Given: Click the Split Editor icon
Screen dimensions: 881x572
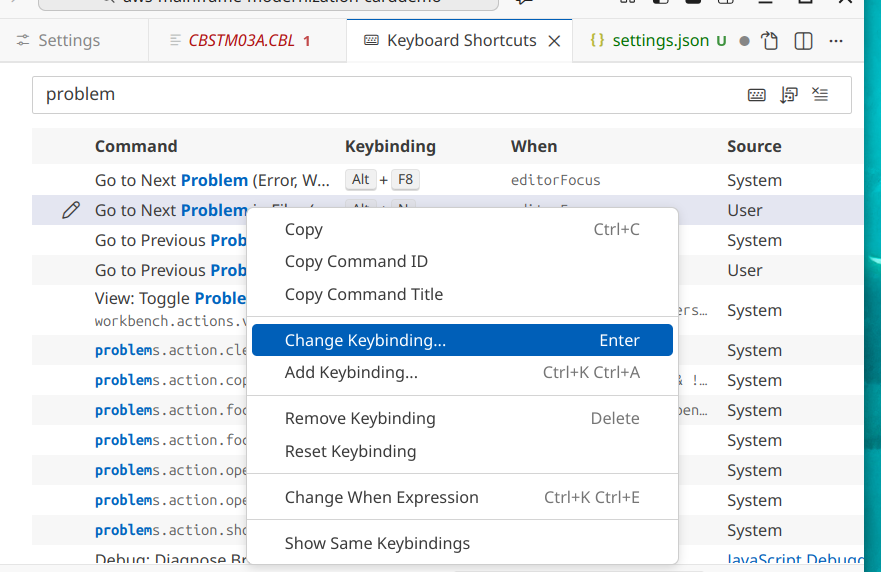Looking at the screenshot, I should (803, 41).
